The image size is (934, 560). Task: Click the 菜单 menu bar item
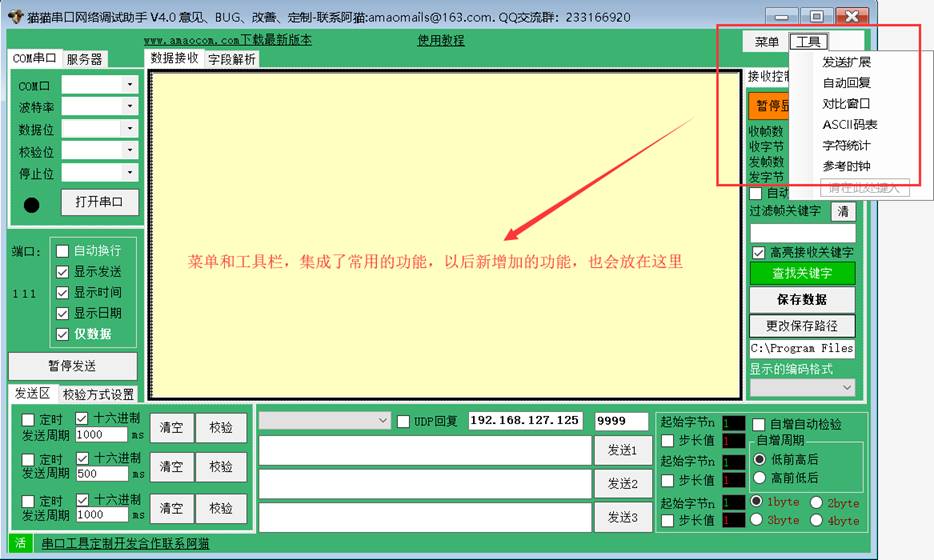tap(767, 42)
